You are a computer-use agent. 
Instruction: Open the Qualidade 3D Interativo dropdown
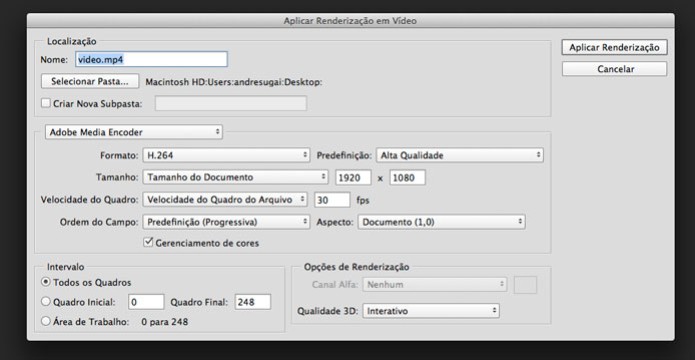pyautogui.click(x=431, y=311)
